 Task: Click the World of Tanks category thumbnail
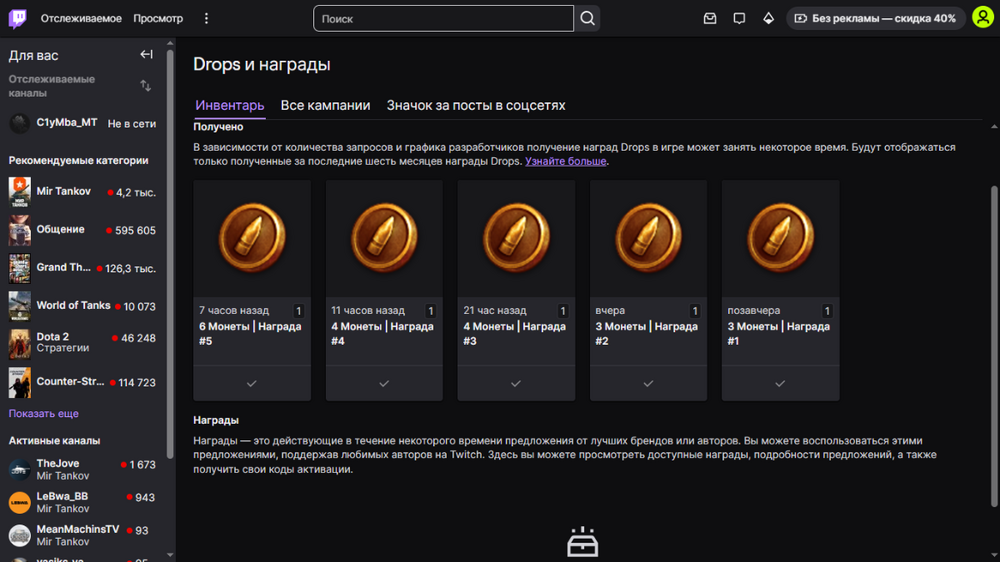pos(20,306)
